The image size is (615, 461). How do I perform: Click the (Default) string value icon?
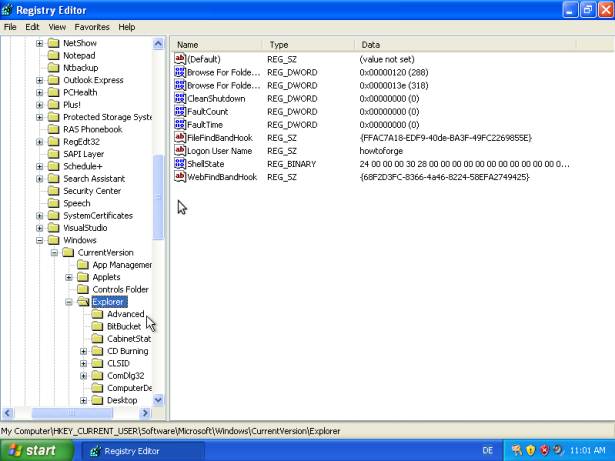point(180,59)
